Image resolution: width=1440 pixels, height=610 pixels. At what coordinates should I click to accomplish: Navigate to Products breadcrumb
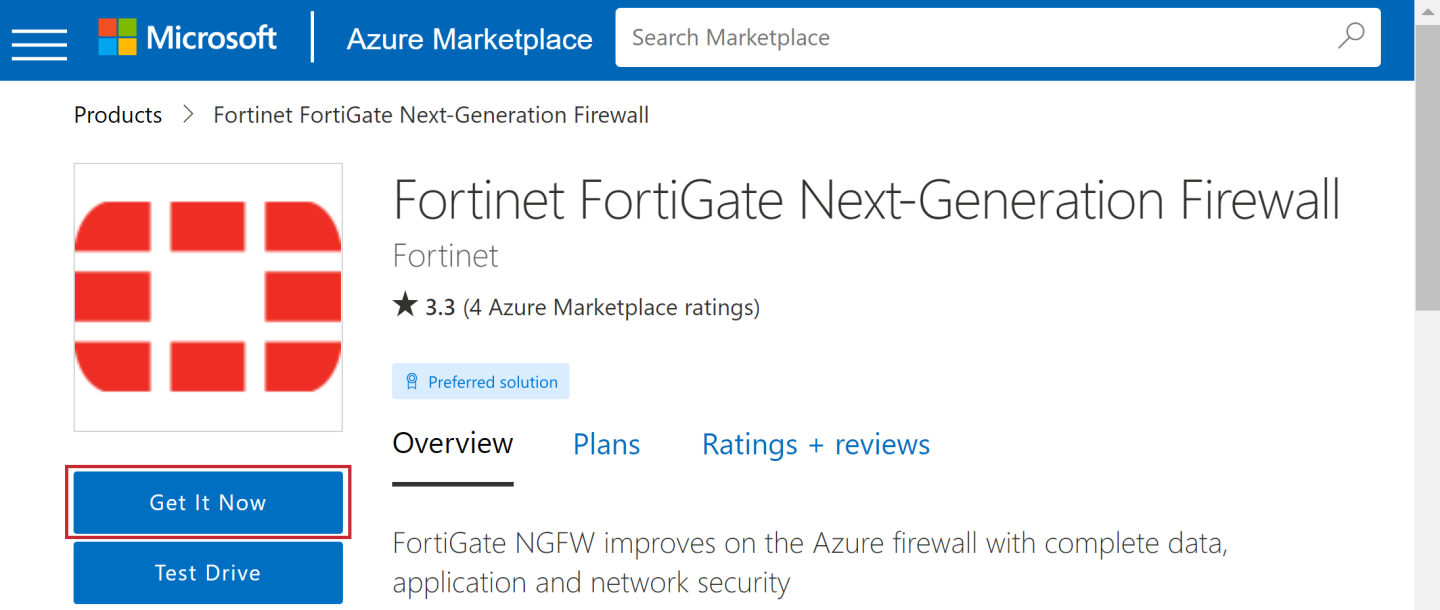(118, 115)
